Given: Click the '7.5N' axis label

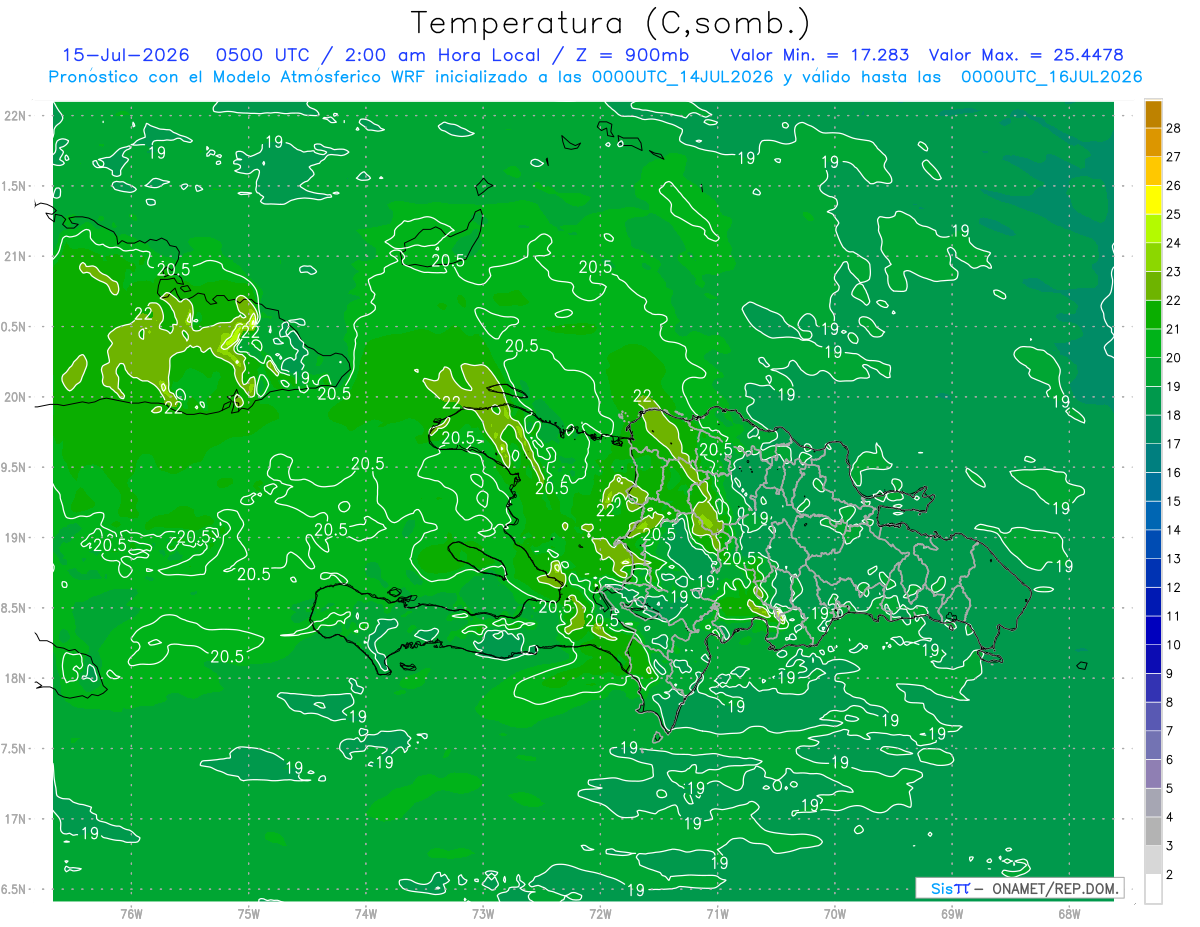Looking at the screenshot, I should [x=14, y=749].
